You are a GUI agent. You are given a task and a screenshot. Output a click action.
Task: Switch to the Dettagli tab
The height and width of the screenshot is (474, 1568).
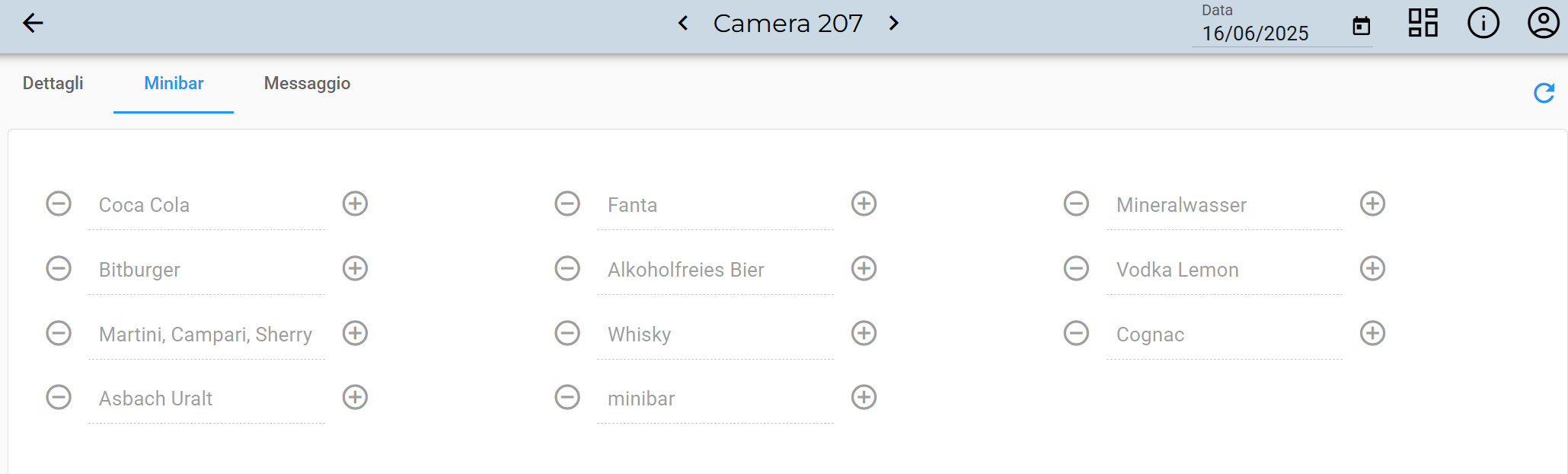[53, 83]
